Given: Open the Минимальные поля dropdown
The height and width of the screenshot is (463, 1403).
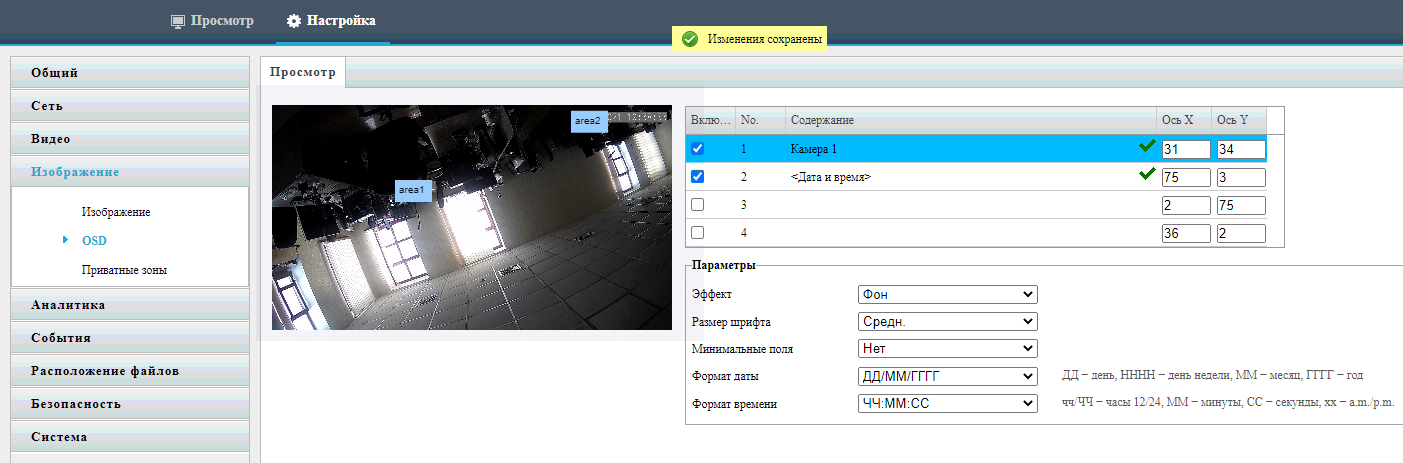Looking at the screenshot, I should point(948,349).
